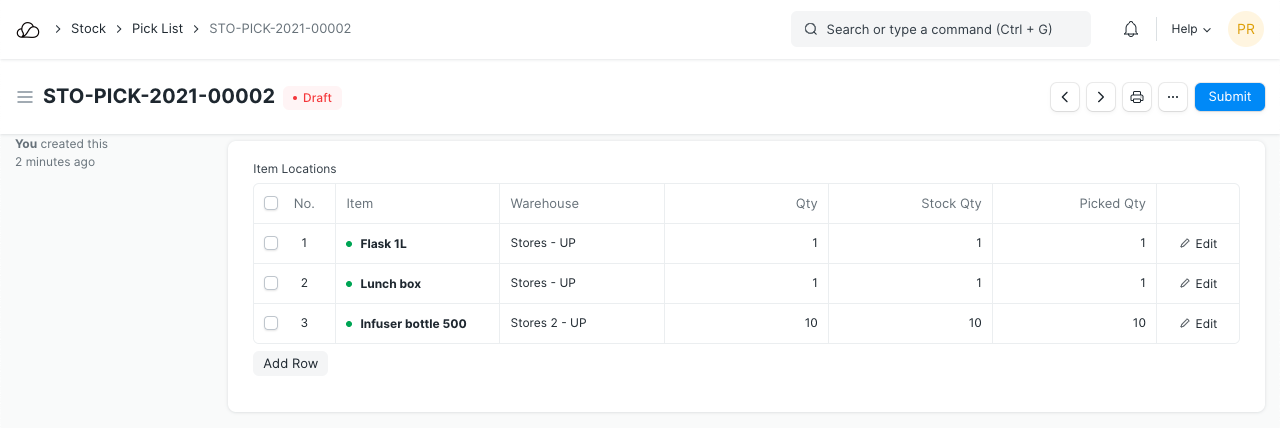Viewport: 1280px width, 428px height.
Task: Open the PR user avatar menu
Action: (x=1245, y=29)
